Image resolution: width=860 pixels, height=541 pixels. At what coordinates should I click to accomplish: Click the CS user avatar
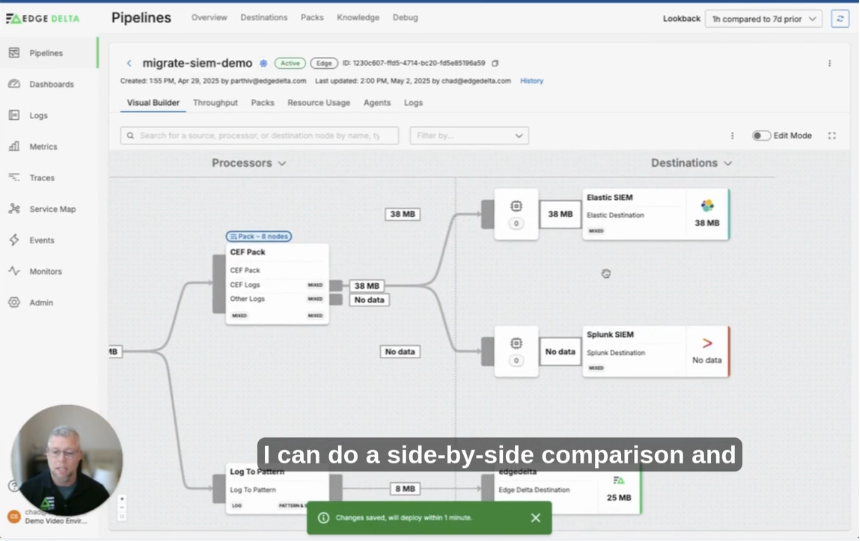pos(14,516)
